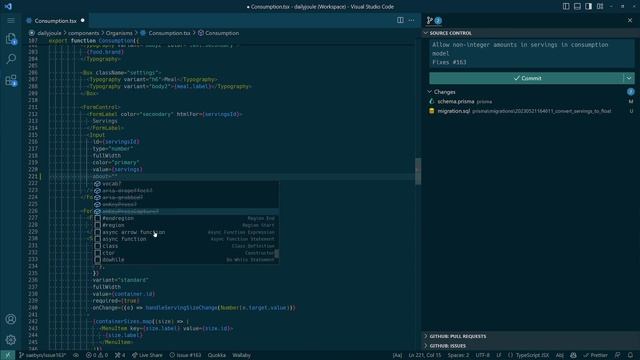640x360 pixels.
Task: Open the Extensions view in activity bar
Action: [11, 80]
